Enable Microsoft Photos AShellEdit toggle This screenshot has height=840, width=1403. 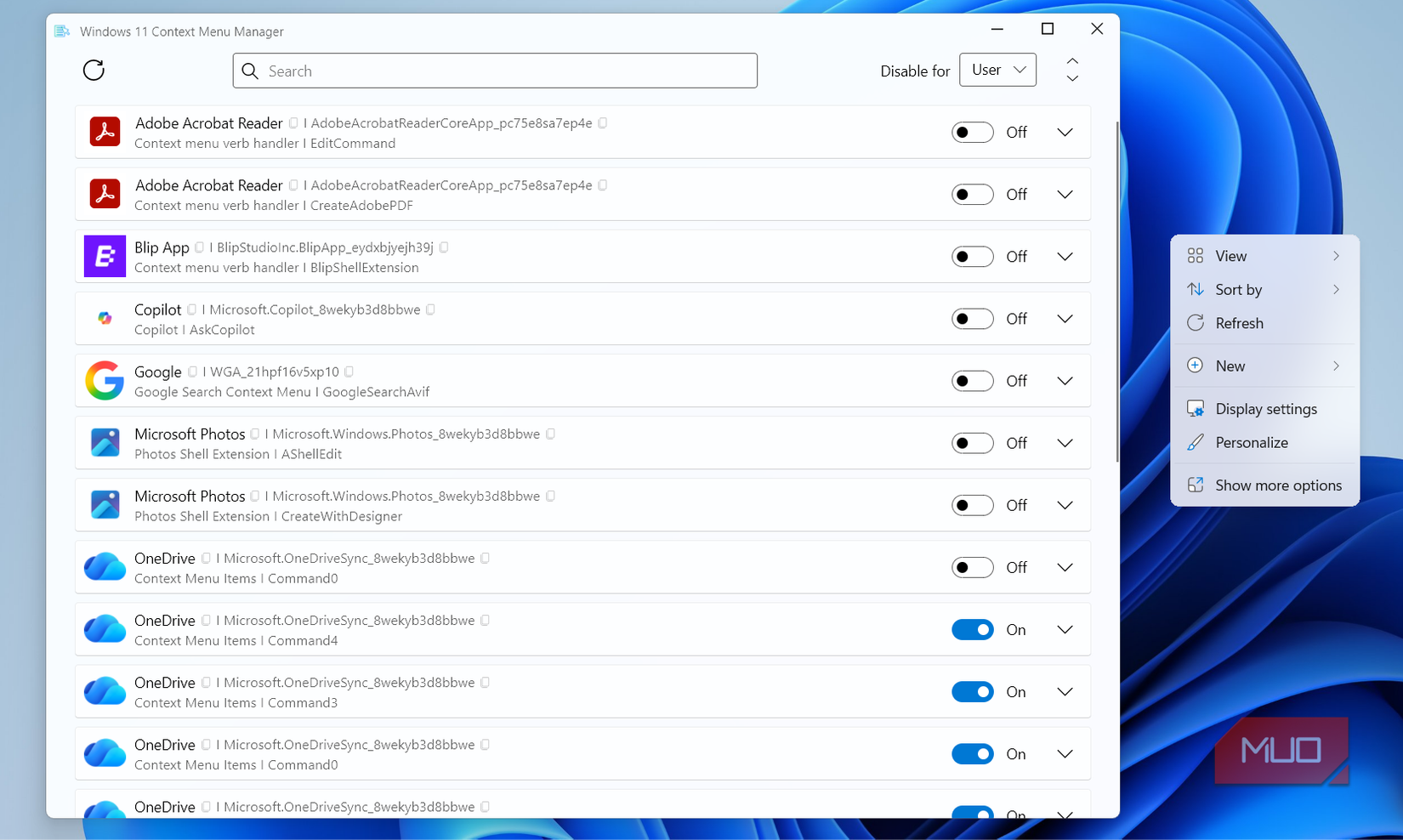[972, 442]
